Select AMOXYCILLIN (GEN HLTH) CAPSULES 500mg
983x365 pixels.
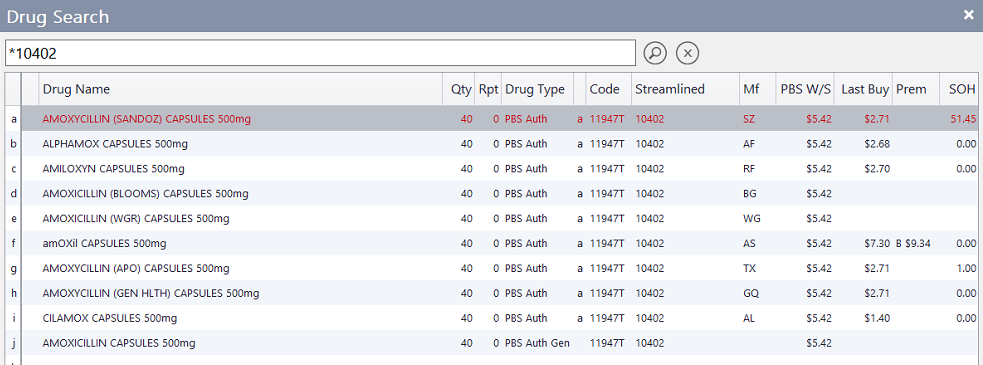tap(500, 293)
